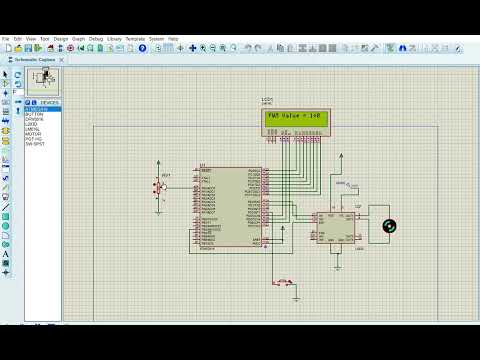Image resolution: width=480 pixels, height=360 pixels.
Task: Select the Junction dot tool
Action: [5, 93]
